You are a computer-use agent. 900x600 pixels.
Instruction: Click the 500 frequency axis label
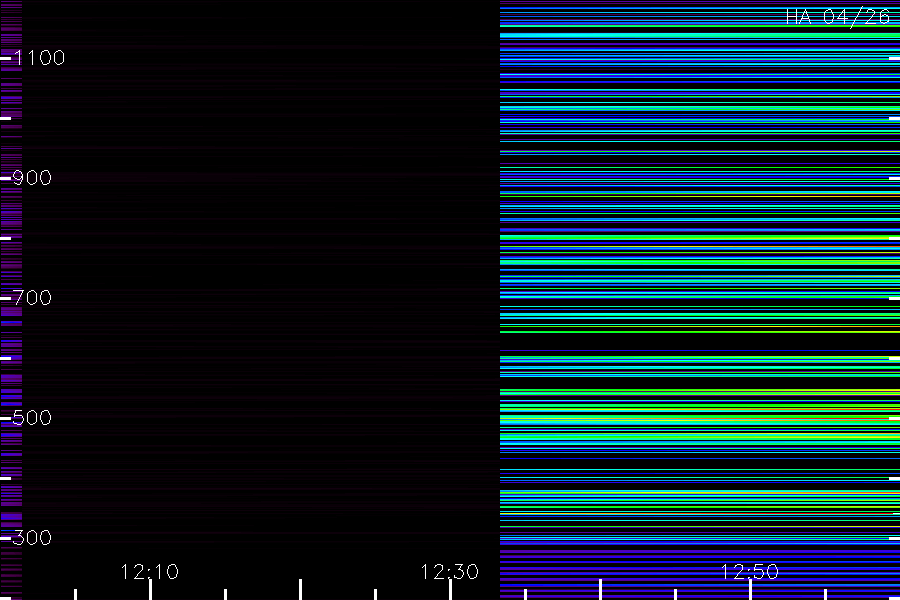coord(32,418)
